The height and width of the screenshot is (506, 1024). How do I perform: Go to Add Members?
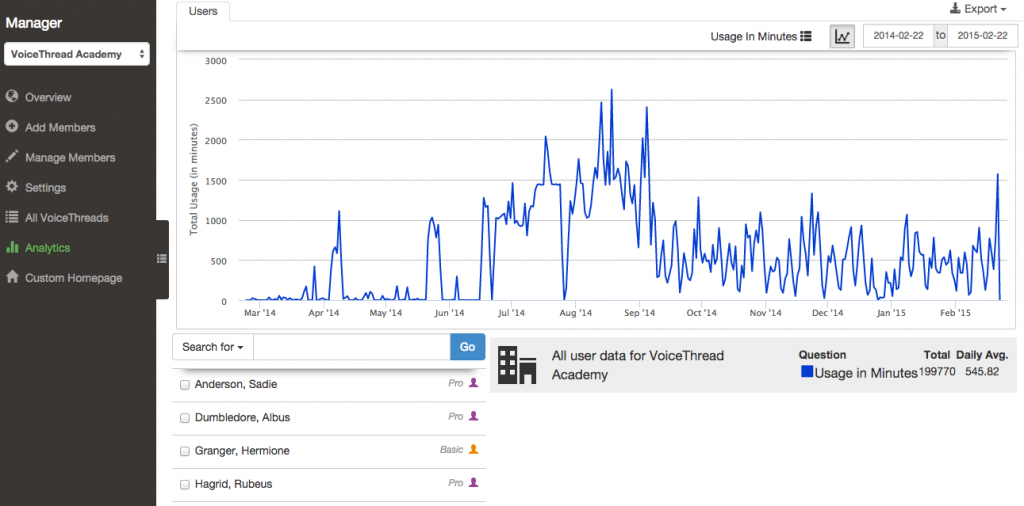tap(60, 127)
